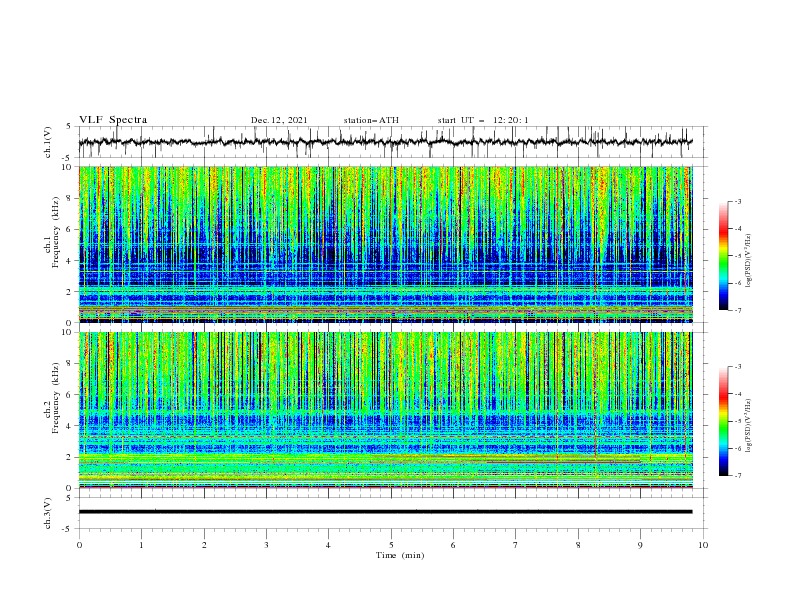The height and width of the screenshot is (612, 792).
Task: Click the ch.2 spectrogram colorbar
Action: pos(723,421)
